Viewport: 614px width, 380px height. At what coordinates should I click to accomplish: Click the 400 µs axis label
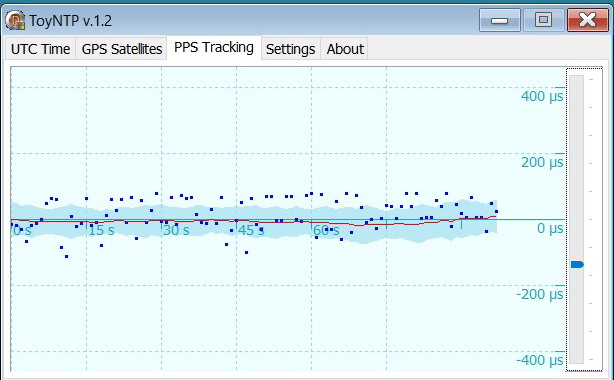542,96
